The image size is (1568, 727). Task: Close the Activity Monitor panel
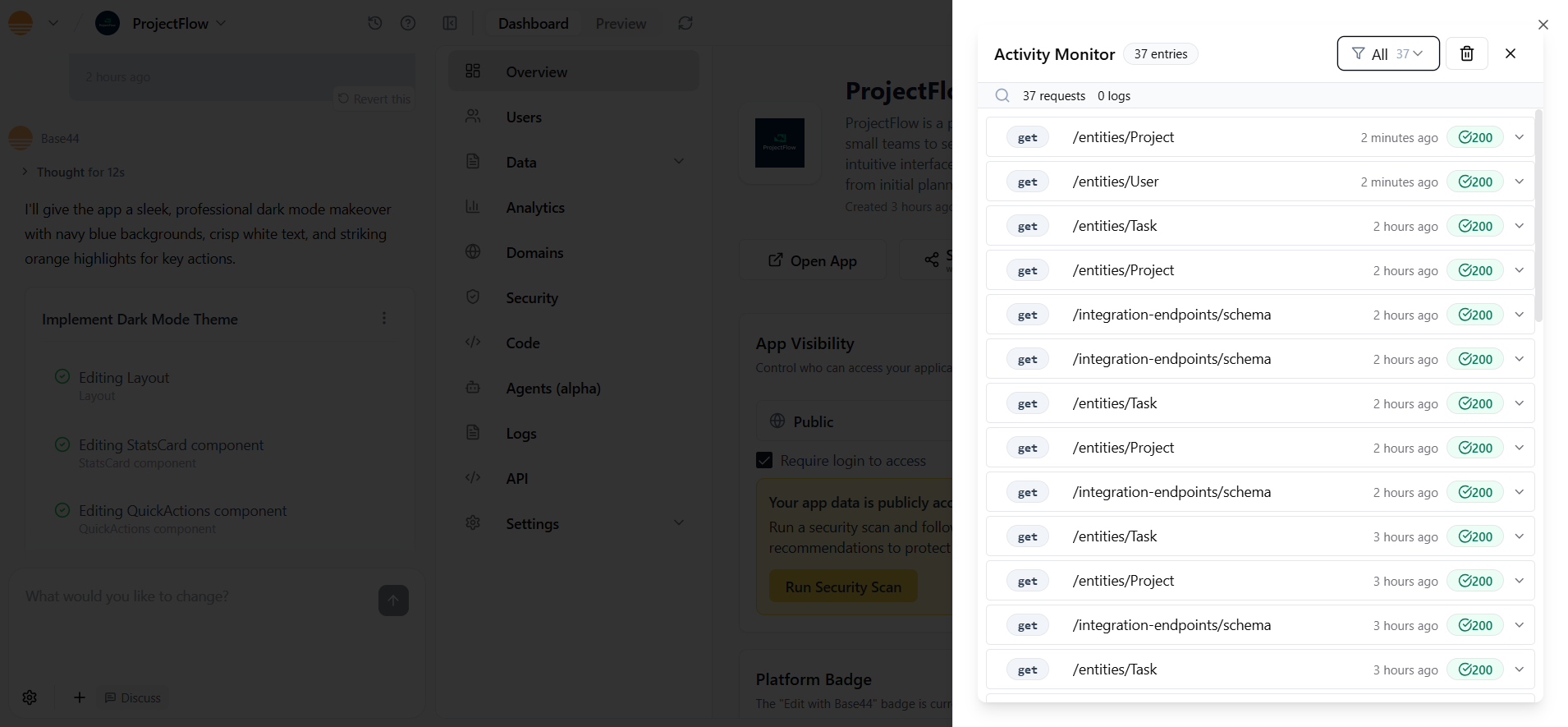1510,53
